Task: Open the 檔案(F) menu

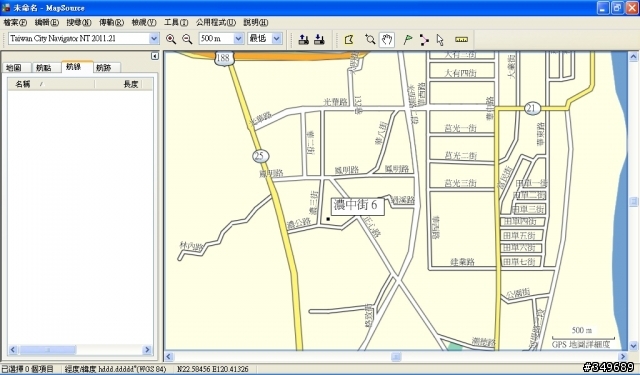Action: tap(15, 22)
